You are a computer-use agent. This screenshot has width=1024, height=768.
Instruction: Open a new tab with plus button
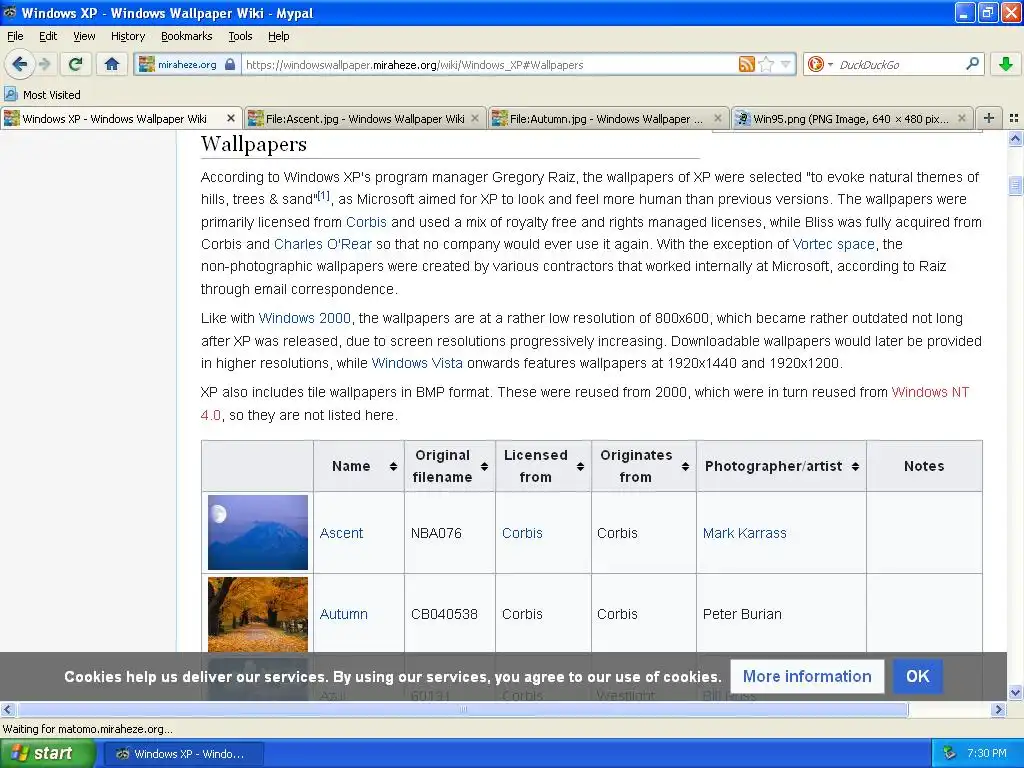click(989, 118)
